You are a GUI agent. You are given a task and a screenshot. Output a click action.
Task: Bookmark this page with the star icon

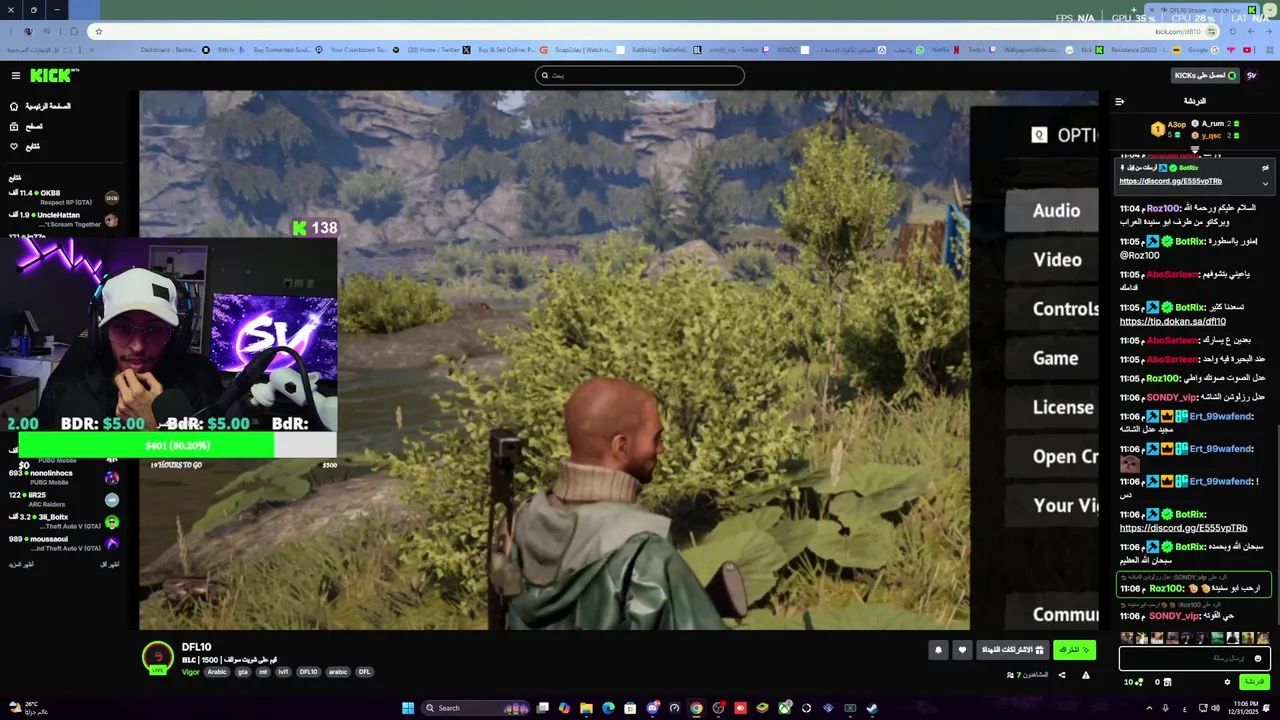tap(98, 31)
